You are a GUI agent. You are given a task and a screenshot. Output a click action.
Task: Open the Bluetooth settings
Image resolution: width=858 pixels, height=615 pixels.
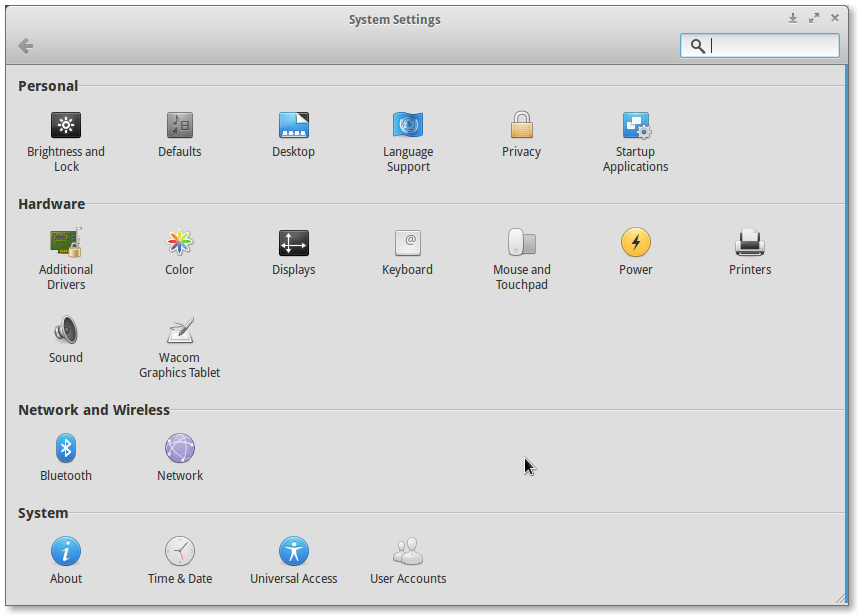[66, 448]
